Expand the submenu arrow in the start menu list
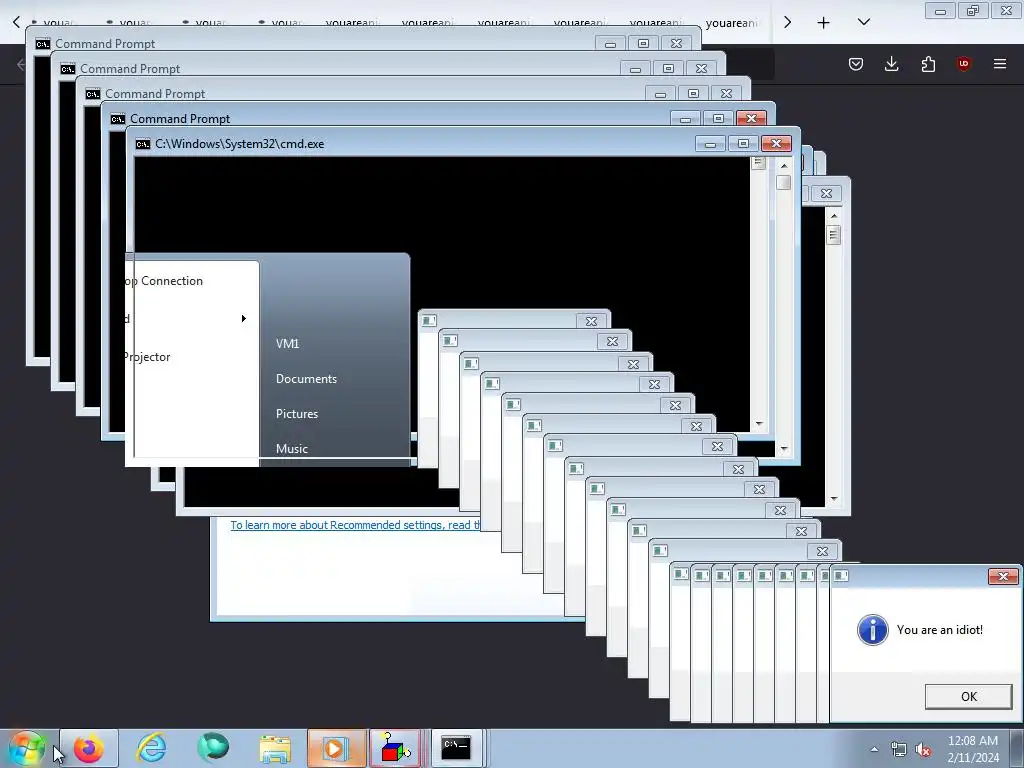The width and height of the screenshot is (1024, 768). [x=244, y=319]
